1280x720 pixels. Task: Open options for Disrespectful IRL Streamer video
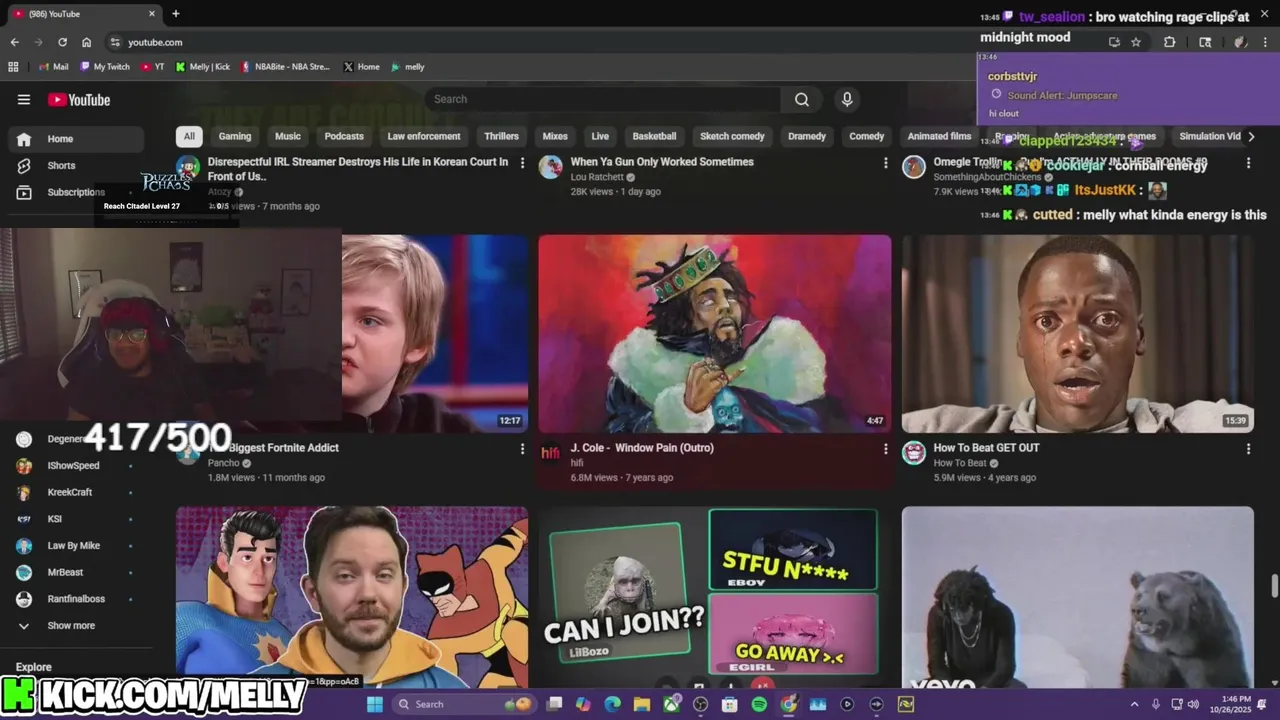tap(522, 163)
